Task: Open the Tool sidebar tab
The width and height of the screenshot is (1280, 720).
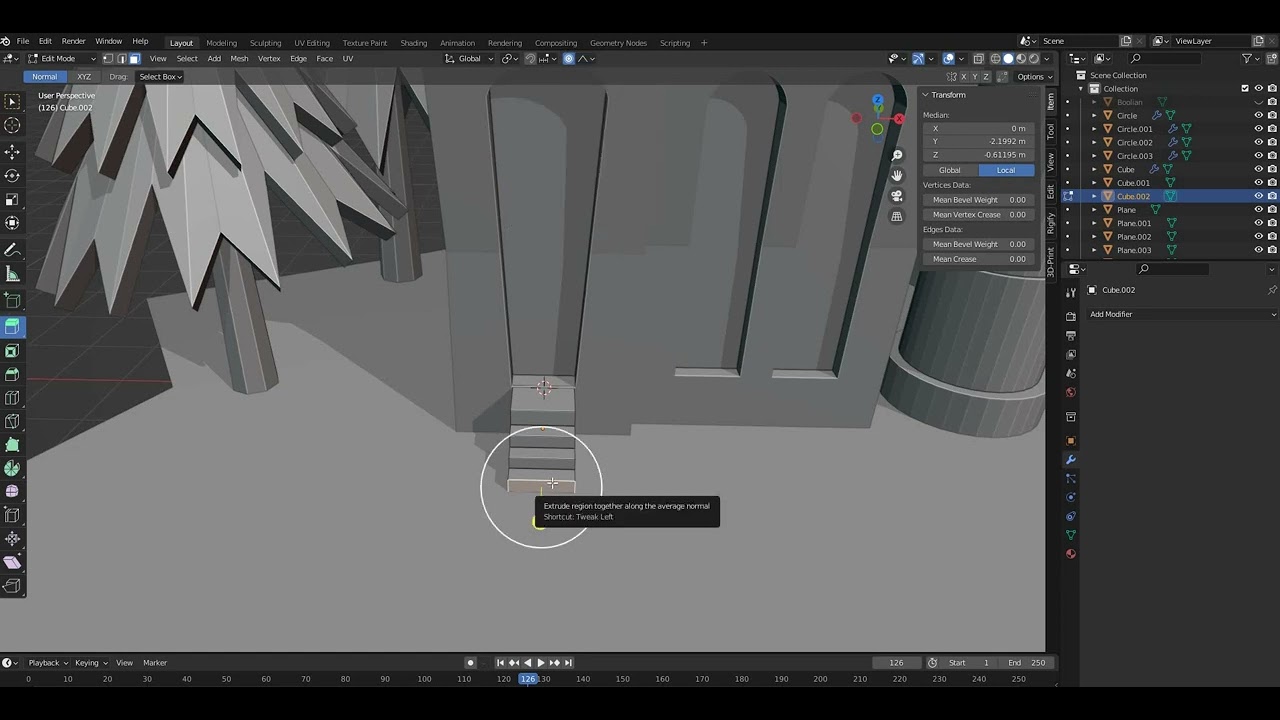Action: (x=1050, y=131)
